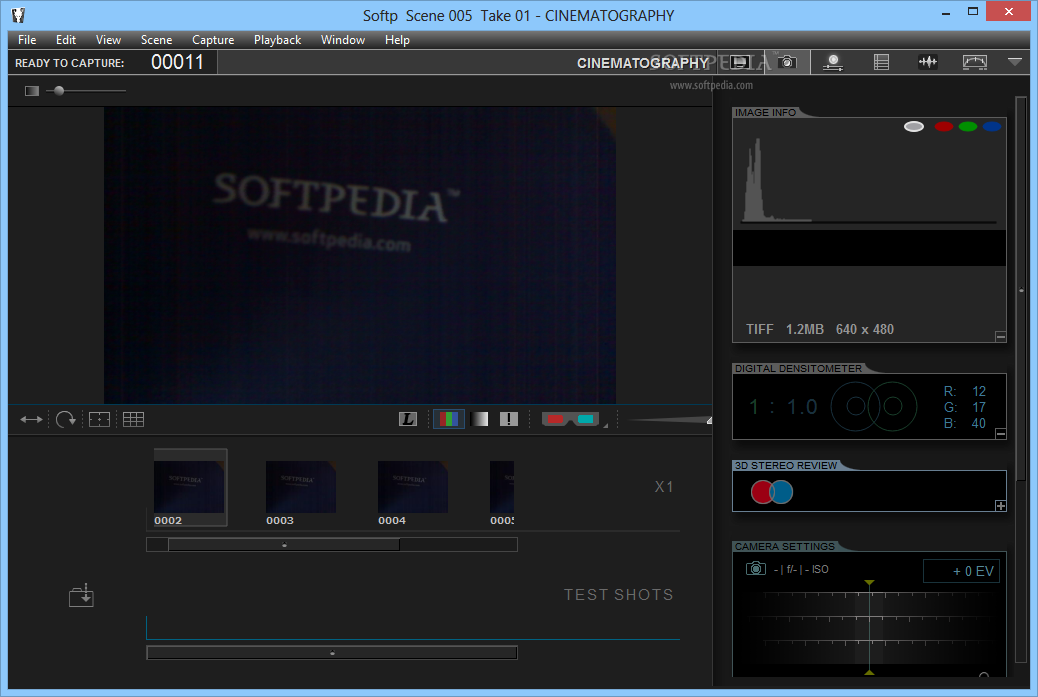Toggle the L live view button
The width and height of the screenshot is (1038, 697).
pos(408,419)
